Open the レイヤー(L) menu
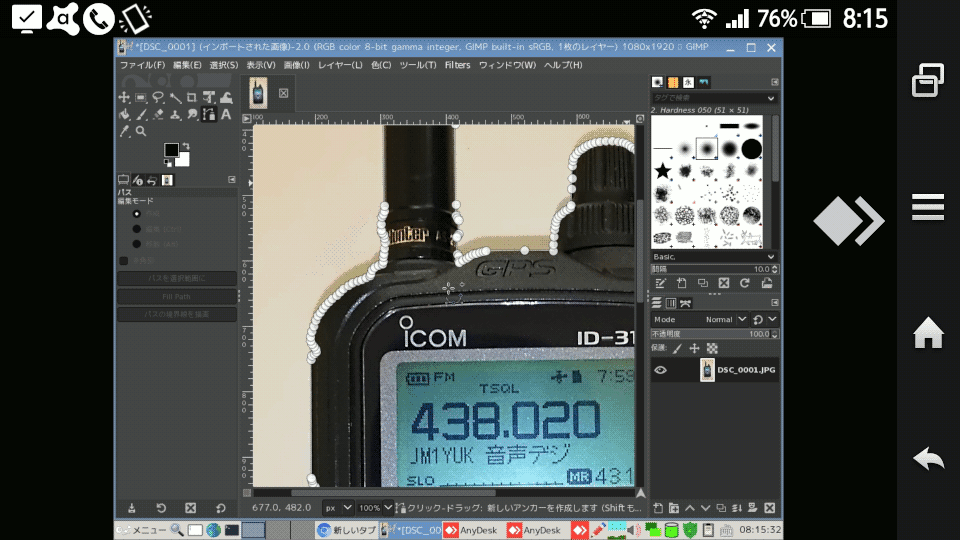 (340, 65)
